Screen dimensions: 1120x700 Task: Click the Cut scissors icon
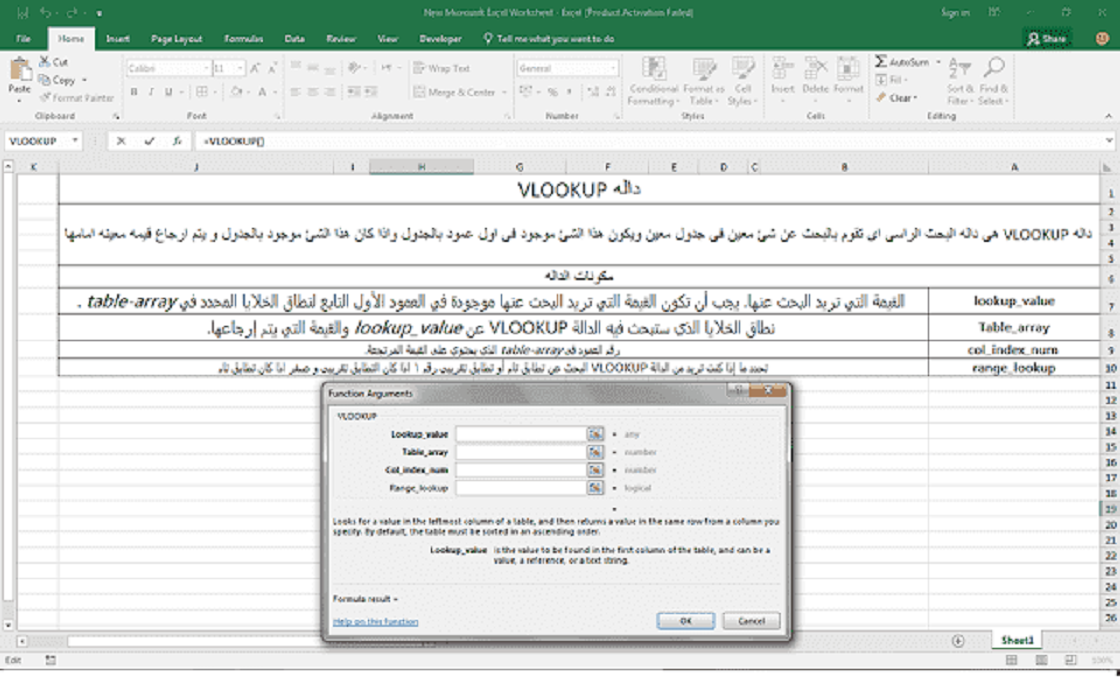(44, 62)
